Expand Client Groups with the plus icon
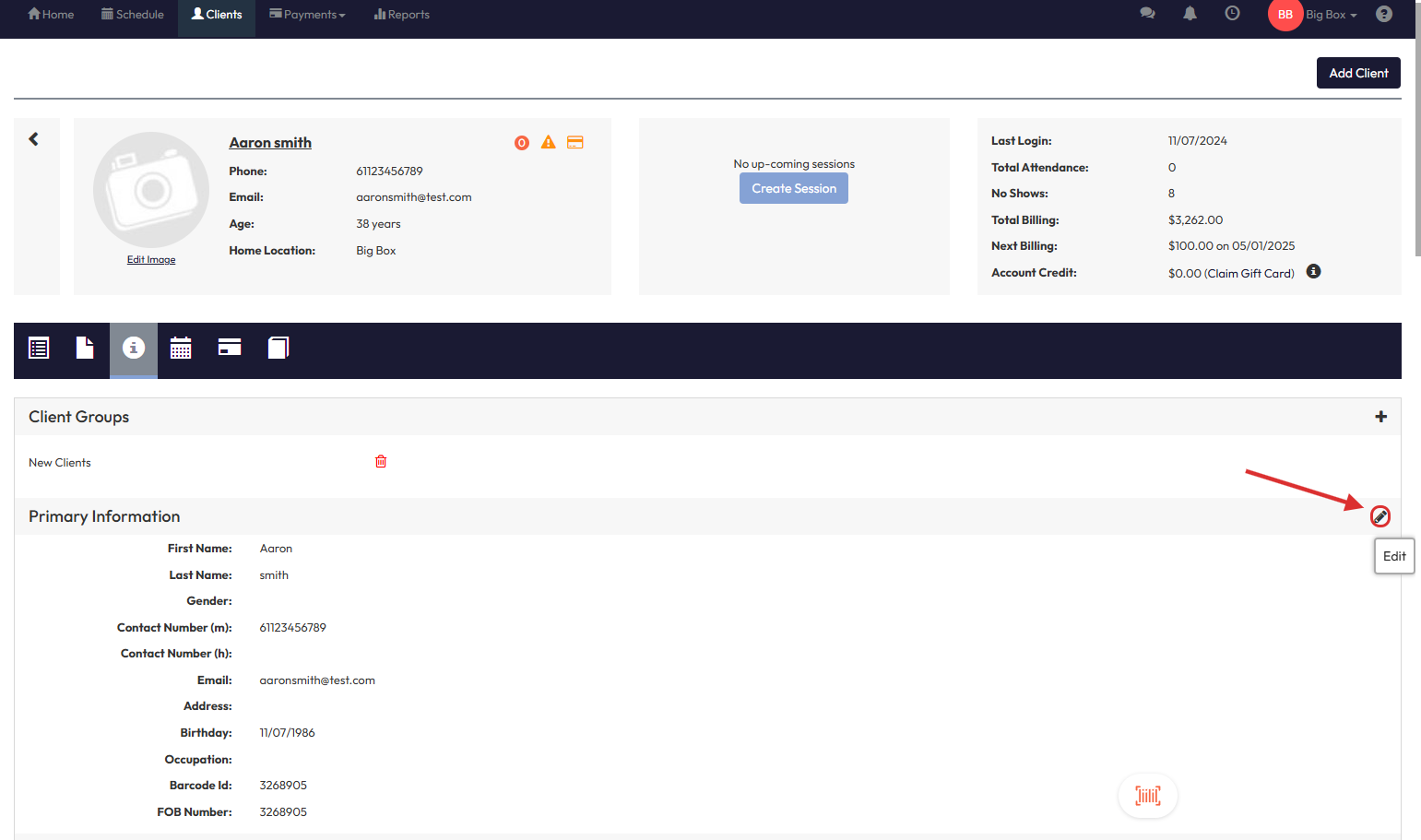The width and height of the screenshot is (1421, 840). (1380, 417)
